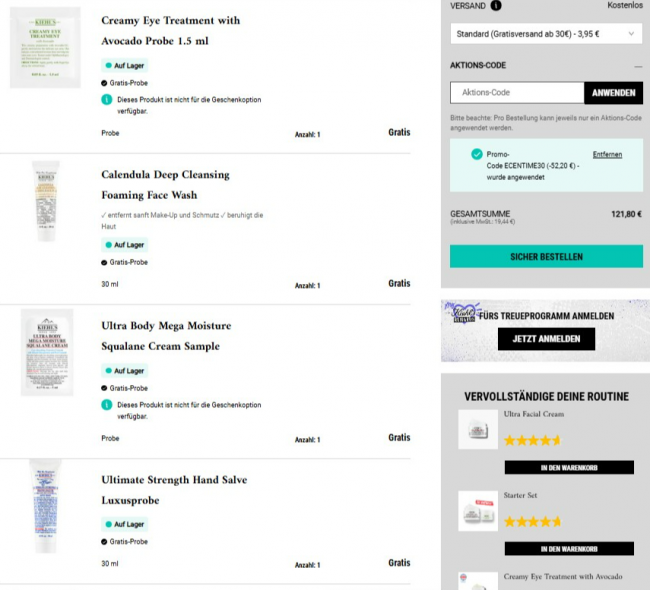Open Ultra Body Mega Moisture Squalane Cream Sample

pyautogui.click(x=166, y=336)
